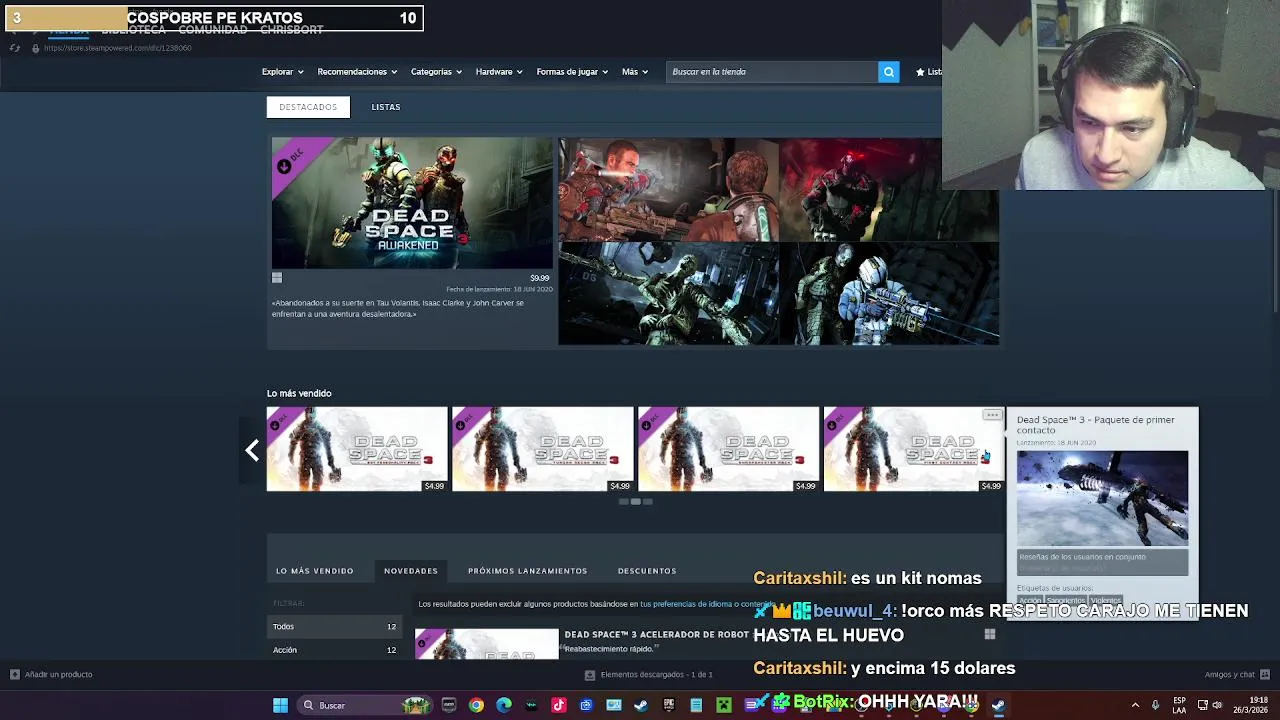Open the three-dots options on hovered Dead Space capsule

pos(992,415)
